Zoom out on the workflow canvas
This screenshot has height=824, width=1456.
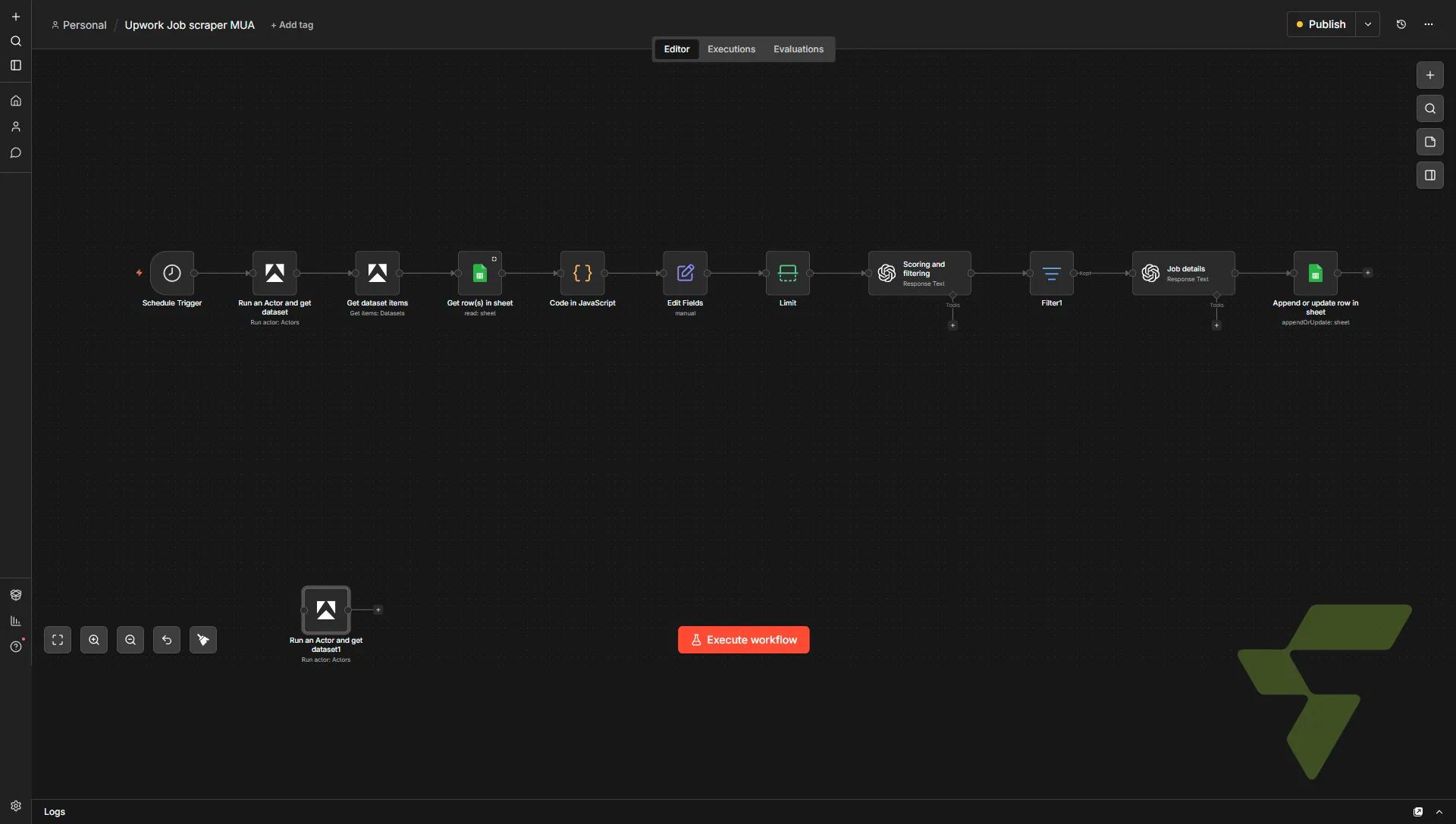click(130, 640)
